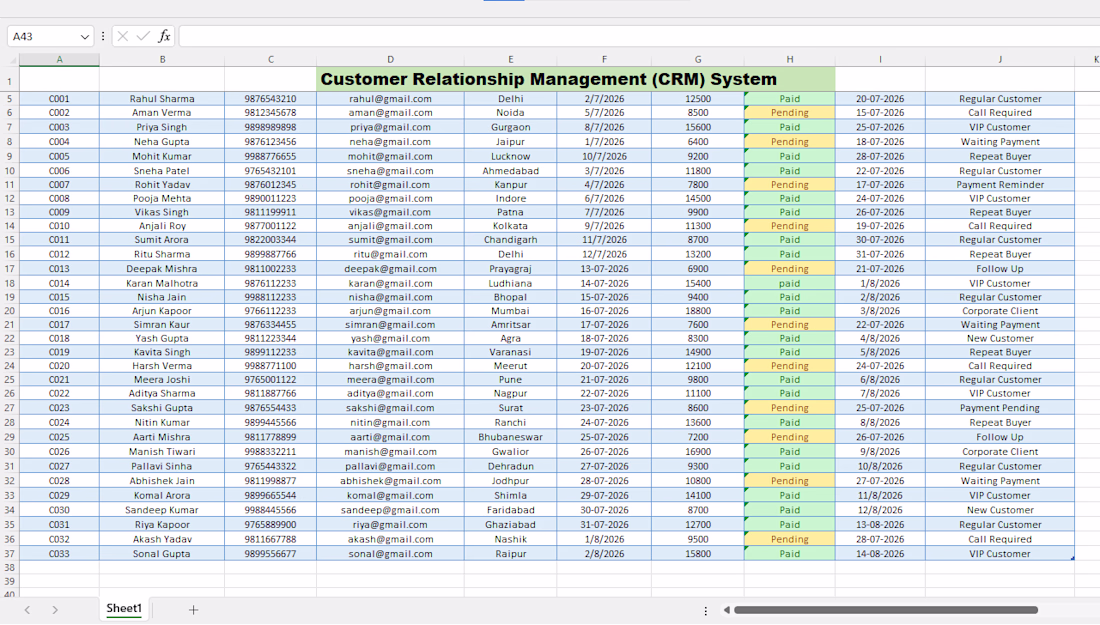Click the CRM System title cell

point(576,79)
